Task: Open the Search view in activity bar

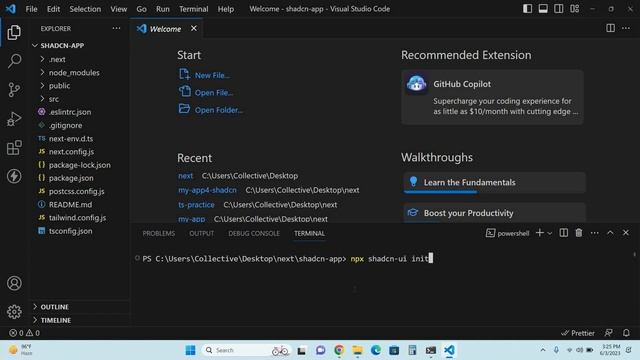Action: (x=14, y=61)
